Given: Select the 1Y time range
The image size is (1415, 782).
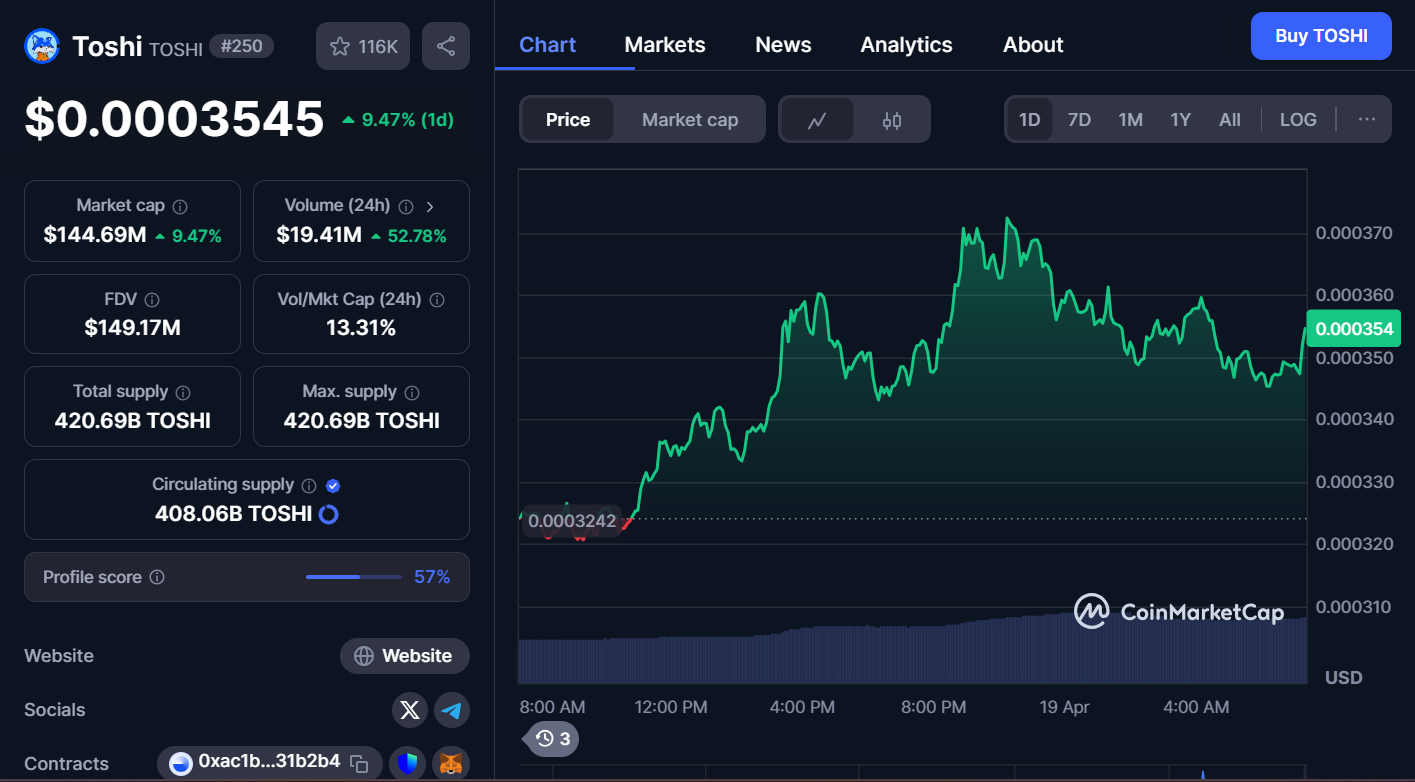Looking at the screenshot, I should click(1181, 120).
